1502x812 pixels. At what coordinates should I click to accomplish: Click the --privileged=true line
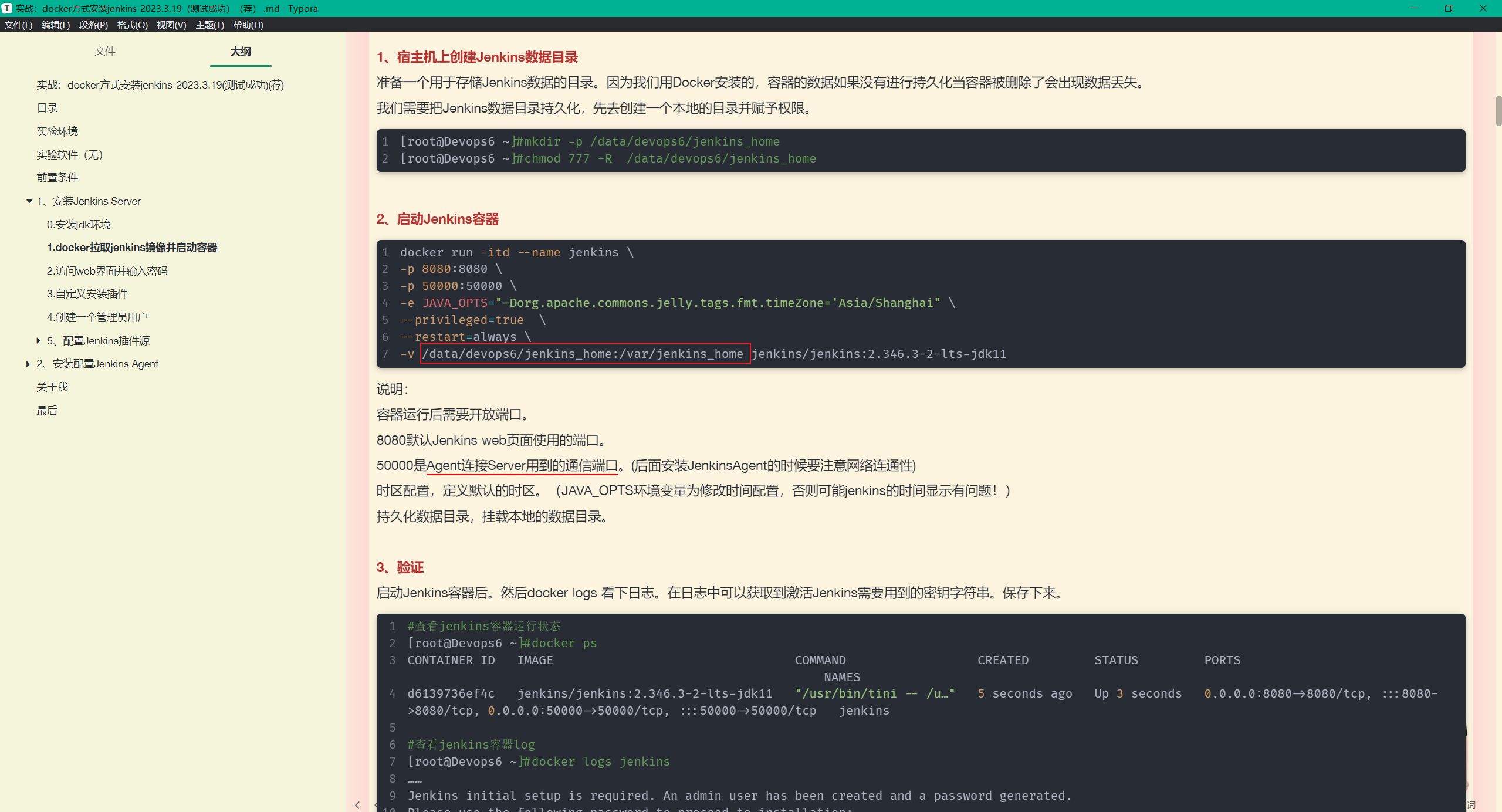(473, 320)
